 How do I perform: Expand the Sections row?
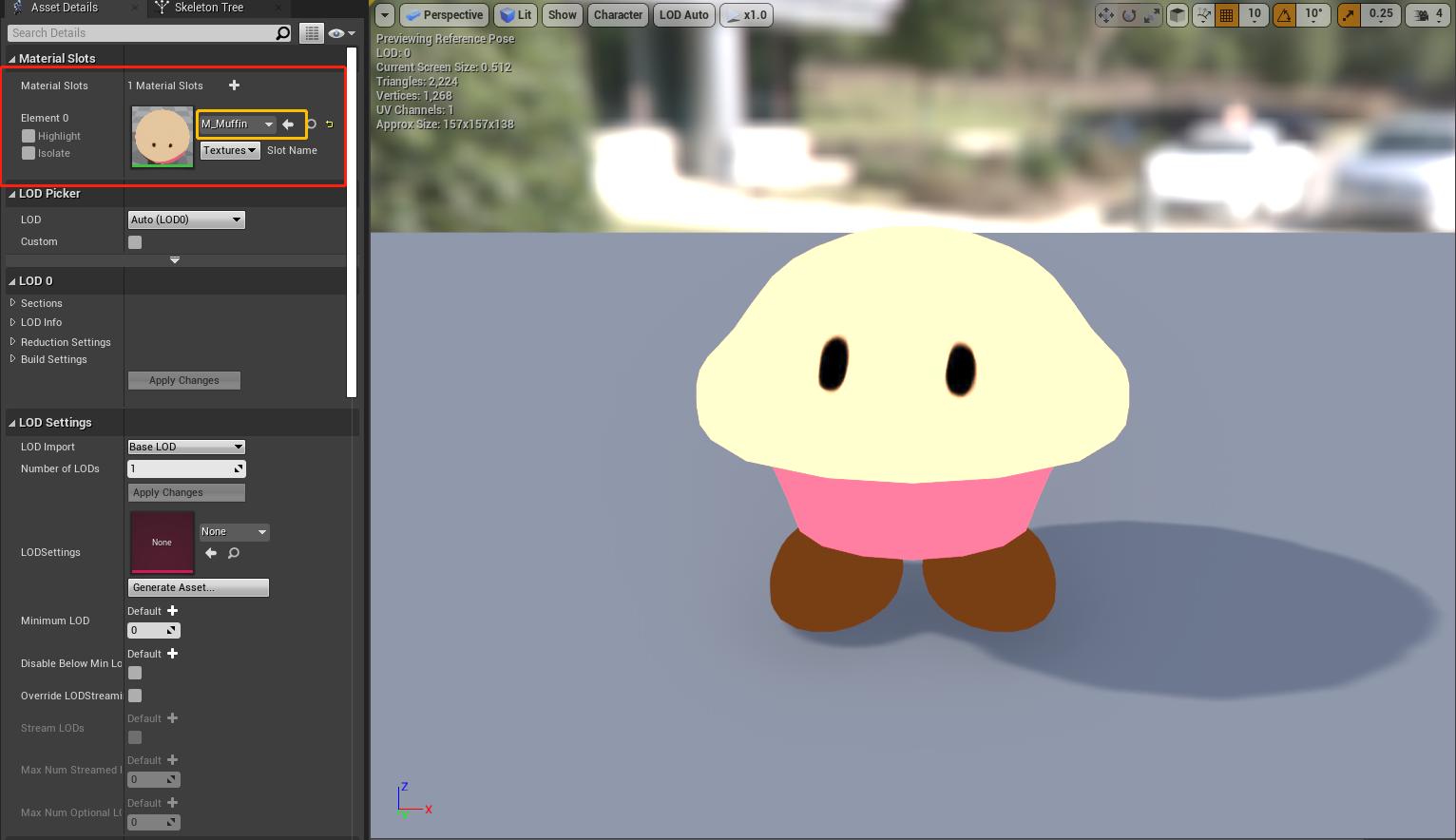point(13,303)
